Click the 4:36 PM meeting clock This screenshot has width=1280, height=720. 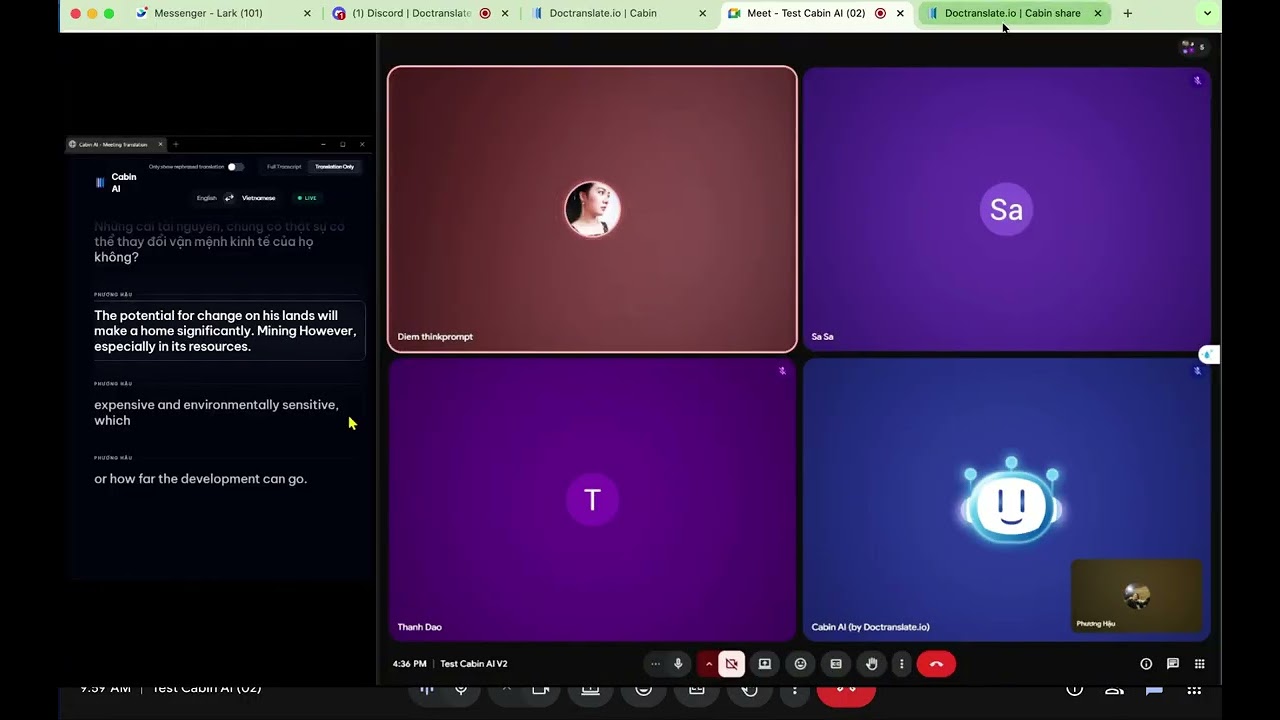410,664
